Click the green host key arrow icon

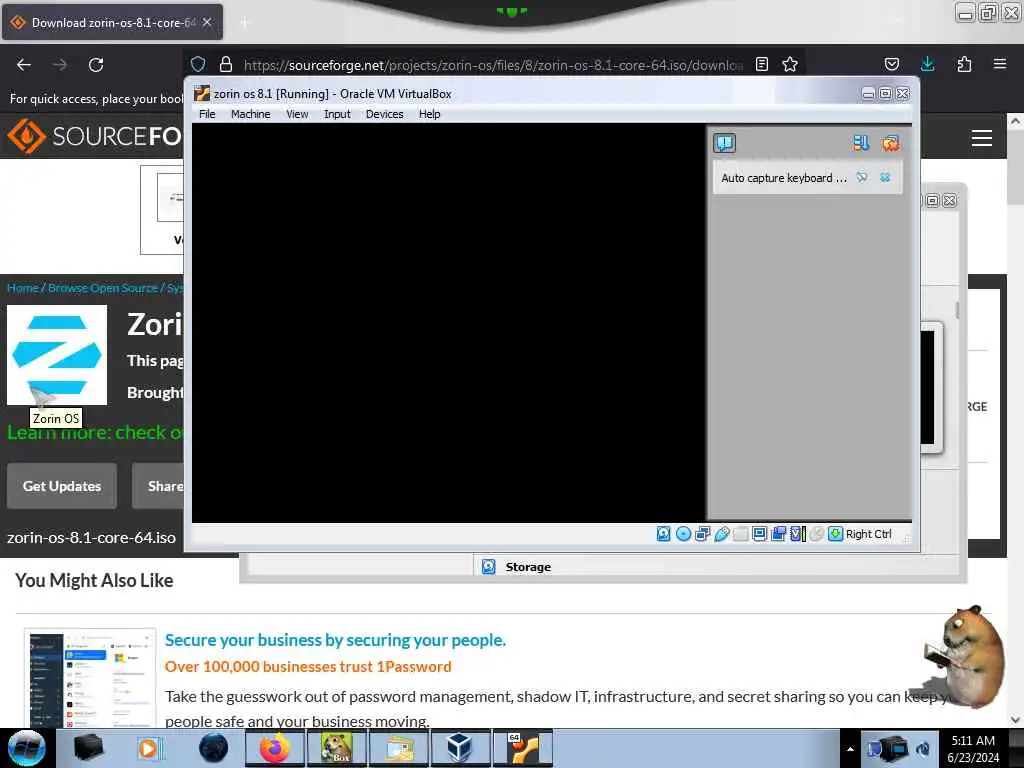(x=835, y=534)
